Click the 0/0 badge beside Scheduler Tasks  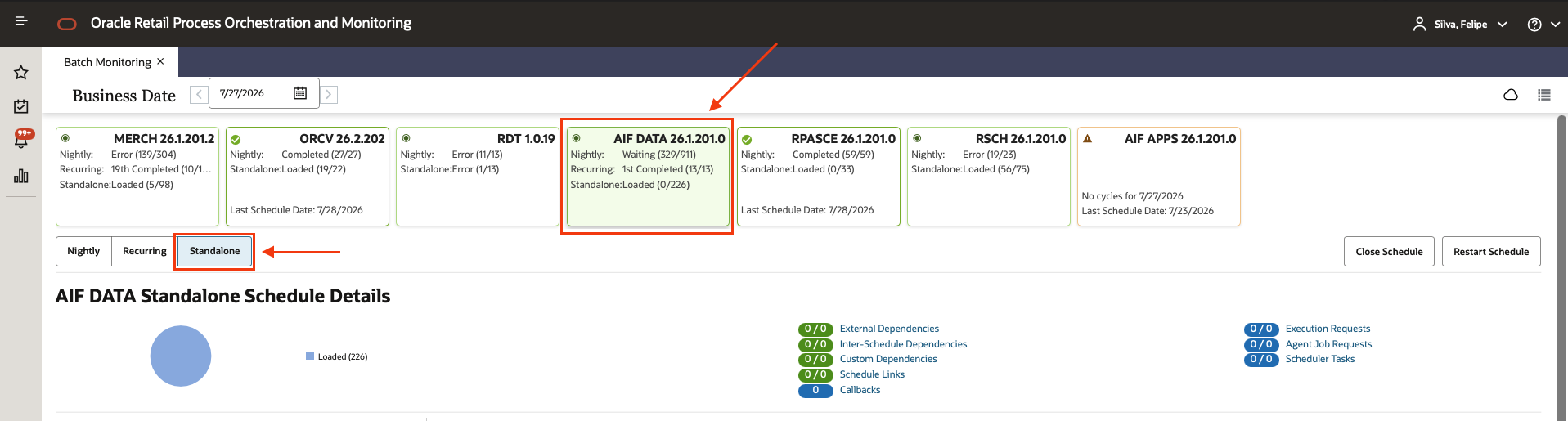(1261, 360)
